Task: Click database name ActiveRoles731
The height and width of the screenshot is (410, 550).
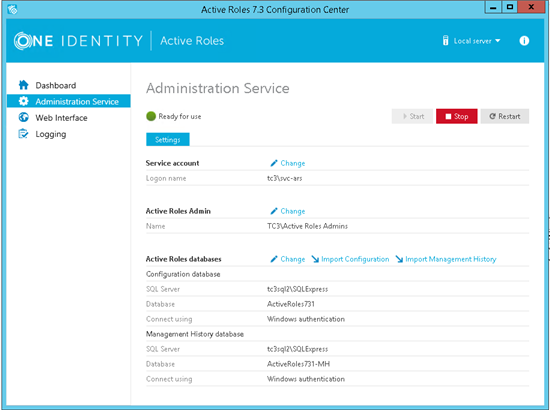Action: pos(290,304)
